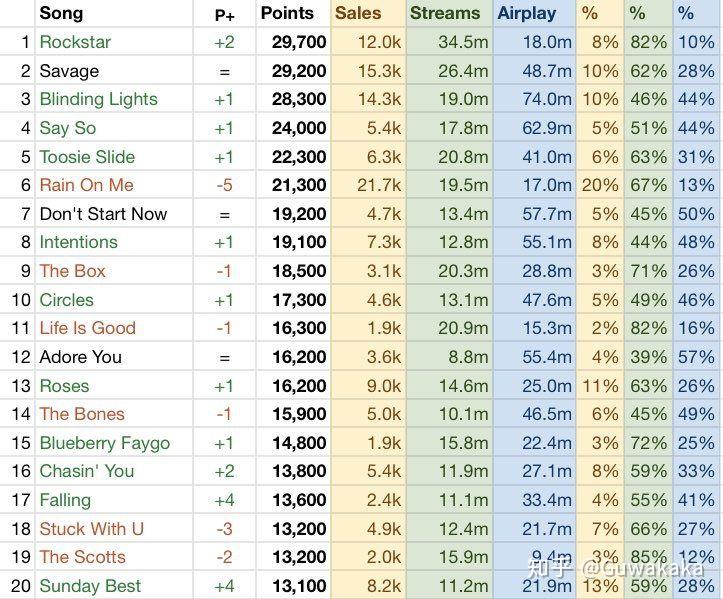723x599 pixels.
Task: Open the Blueberry Faygo song link
Action: click(104, 443)
